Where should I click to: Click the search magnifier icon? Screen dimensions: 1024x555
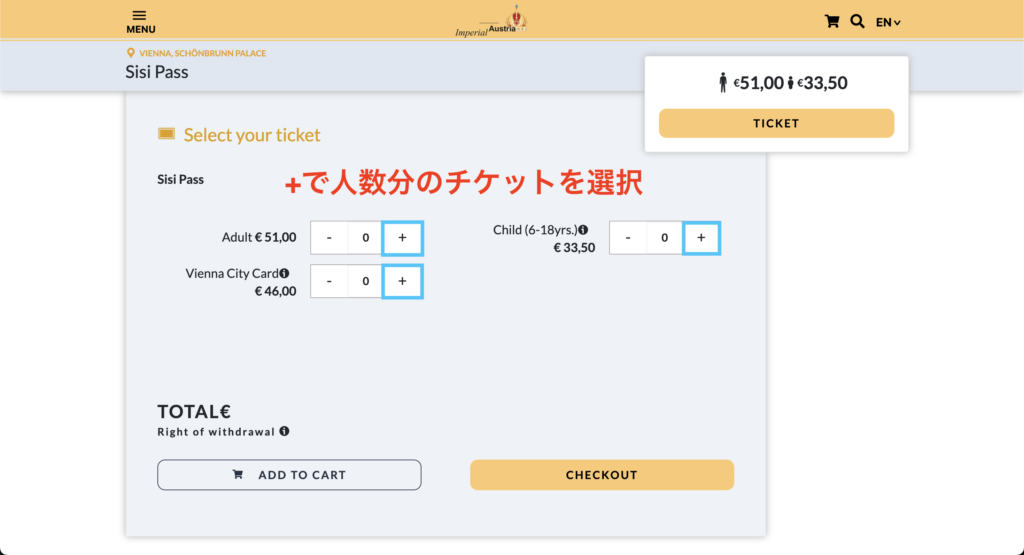pyautogui.click(x=857, y=22)
